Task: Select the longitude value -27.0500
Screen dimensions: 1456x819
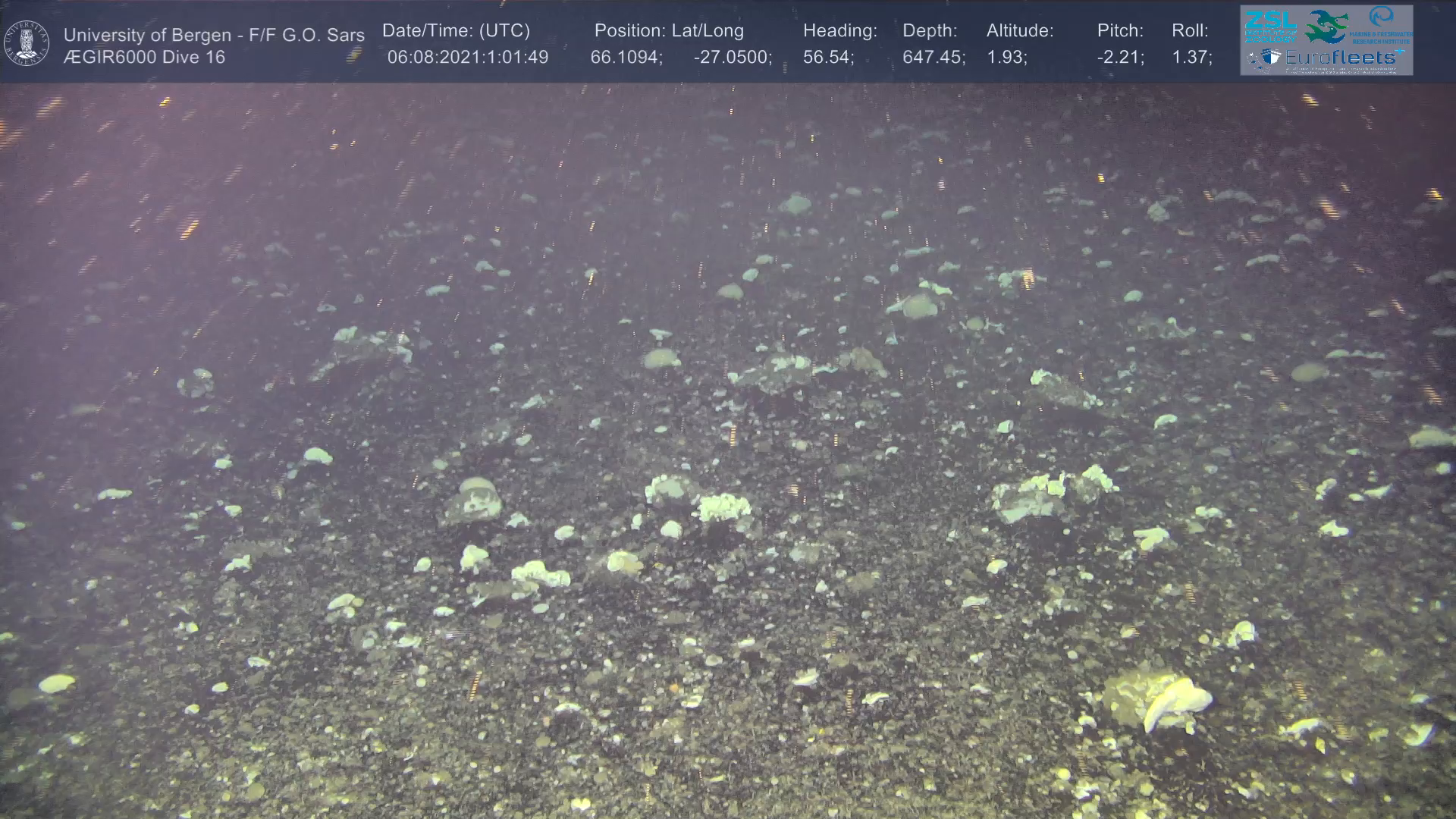Action: [x=732, y=58]
